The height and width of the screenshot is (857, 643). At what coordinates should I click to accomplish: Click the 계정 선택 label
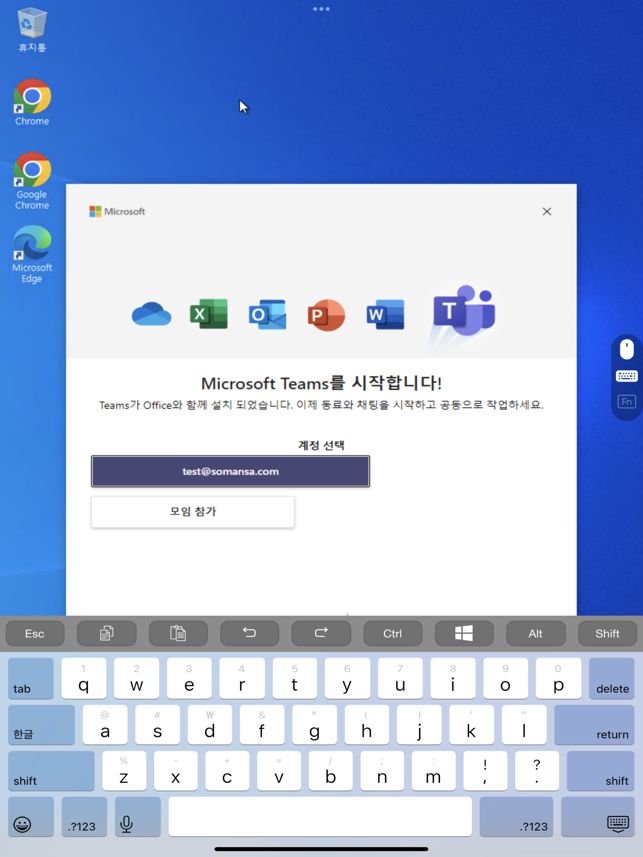click(x=321, y=445)
